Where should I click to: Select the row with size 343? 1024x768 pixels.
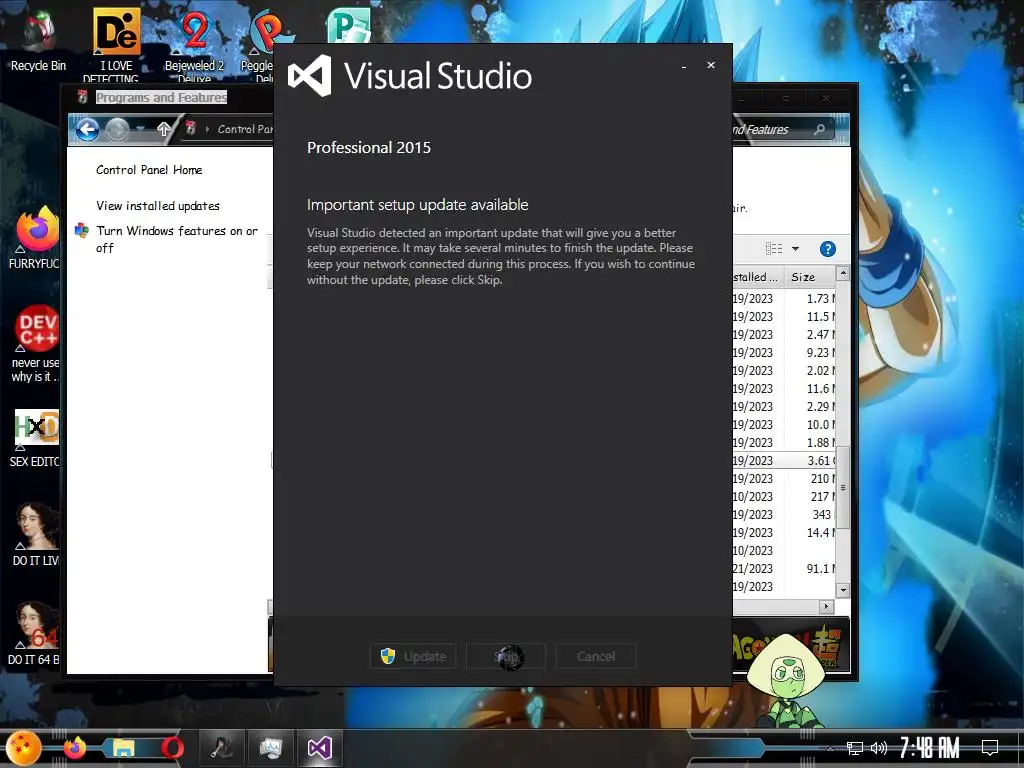784,515
